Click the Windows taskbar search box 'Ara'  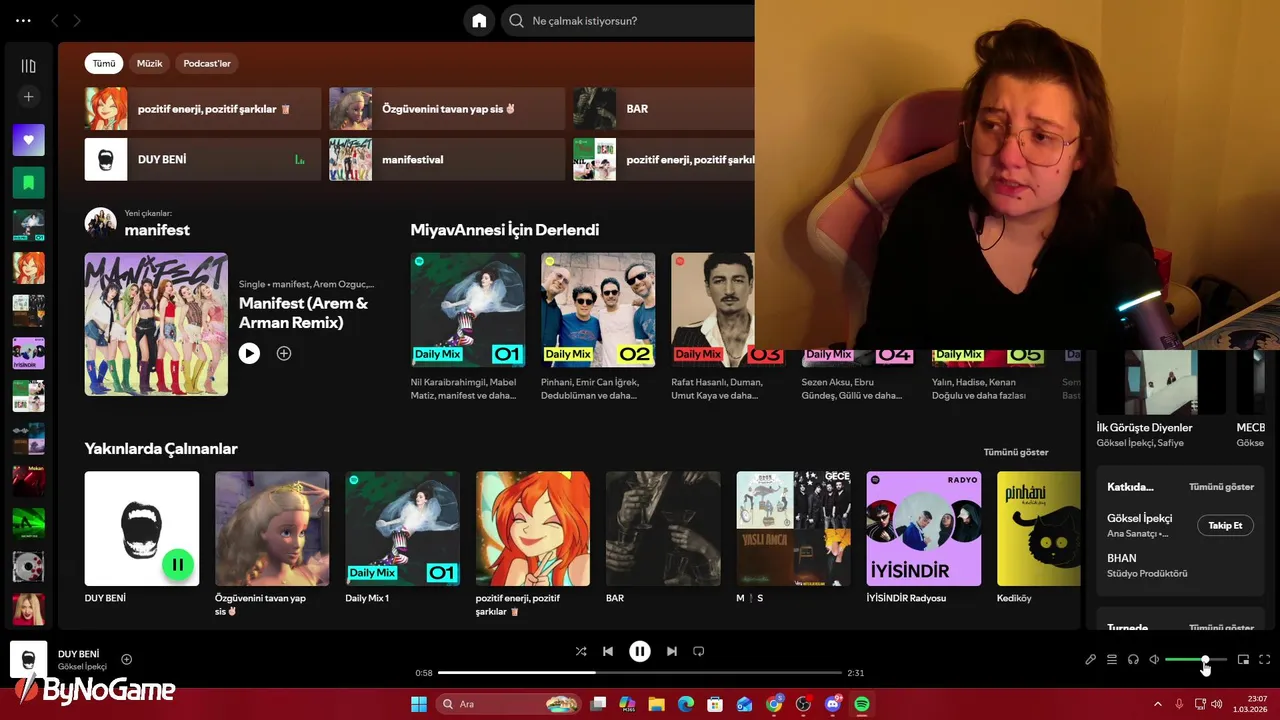click(x=508, y=704)
